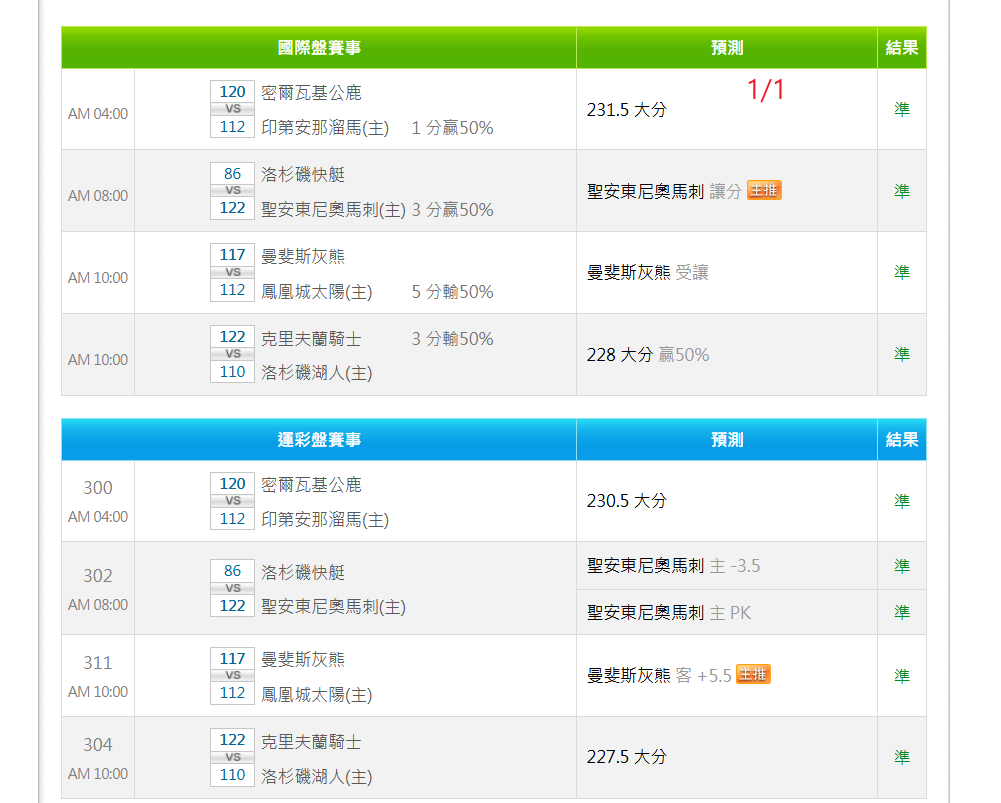Click the 準 result mark for 聖安東尼奧馬刺 主 PK
Image resolution: width=1001 pixels, height=803 pixels.
pyautogui.click(x=902, y=612)
